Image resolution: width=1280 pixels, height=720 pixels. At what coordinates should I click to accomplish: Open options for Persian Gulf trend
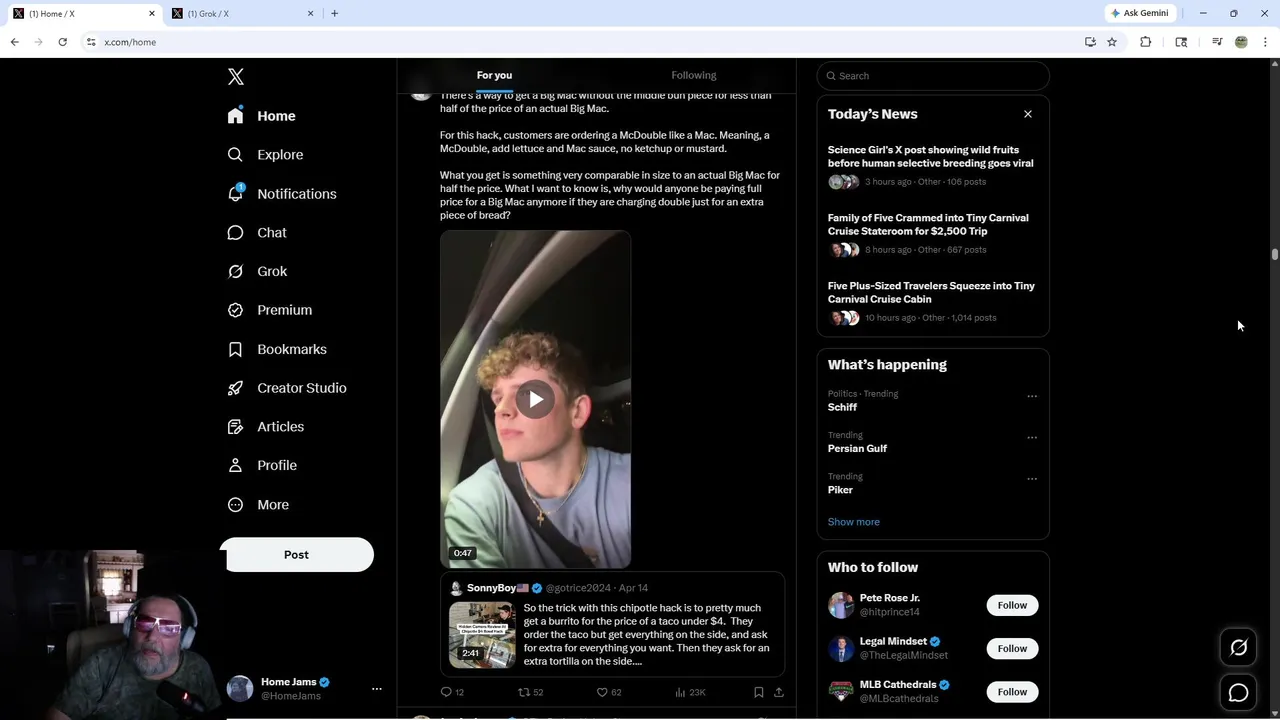pos(1032,438)
